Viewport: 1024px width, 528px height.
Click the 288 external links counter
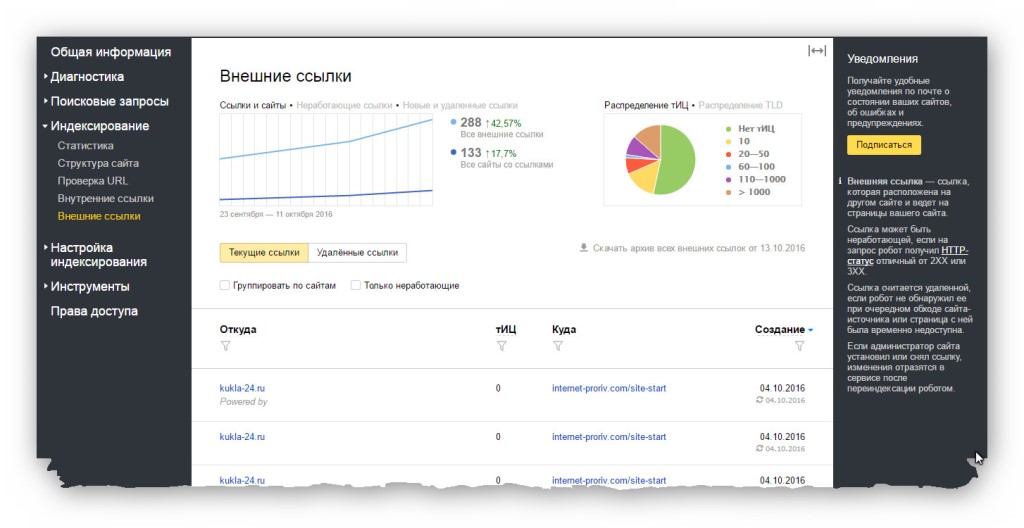471,122
